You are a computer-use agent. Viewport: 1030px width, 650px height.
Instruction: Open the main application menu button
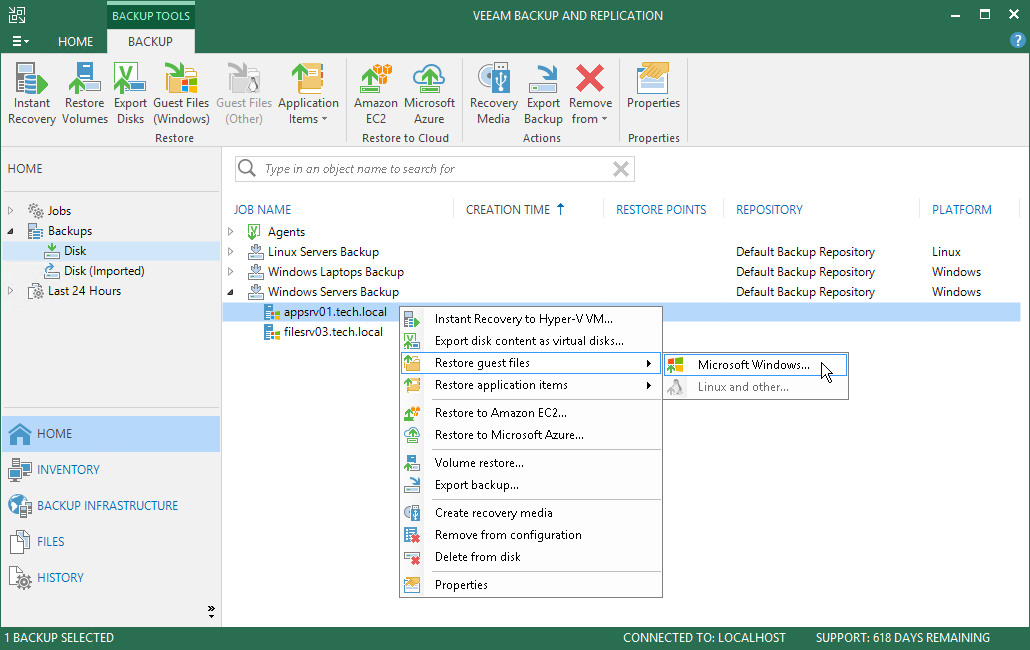click(20, 41)
